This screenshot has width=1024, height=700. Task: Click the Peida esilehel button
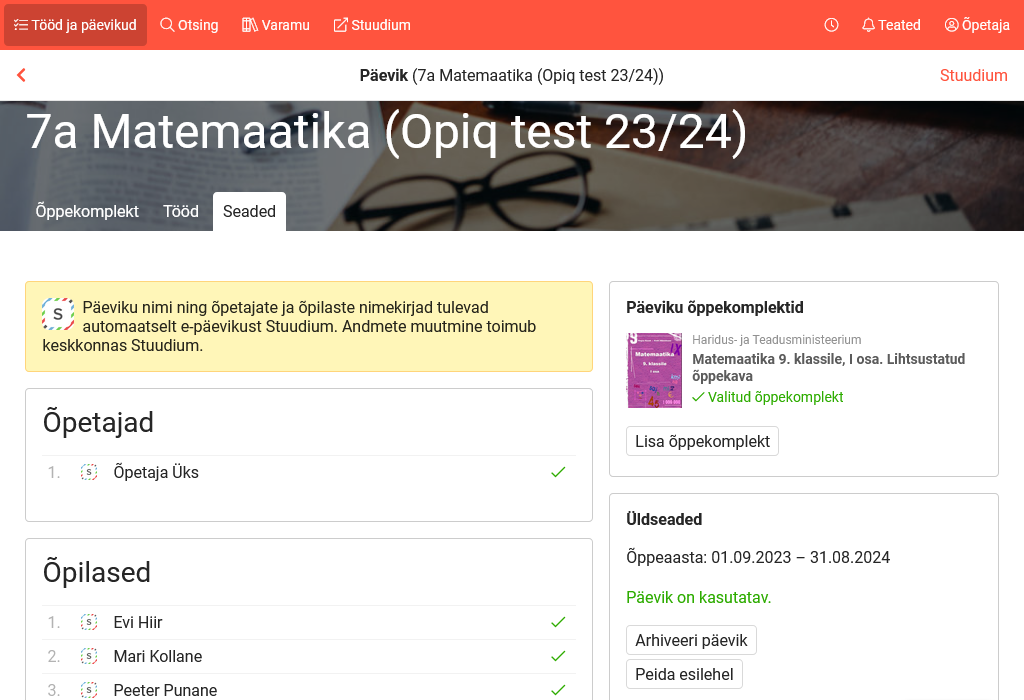pyautogui.click(x=684, y=674)
